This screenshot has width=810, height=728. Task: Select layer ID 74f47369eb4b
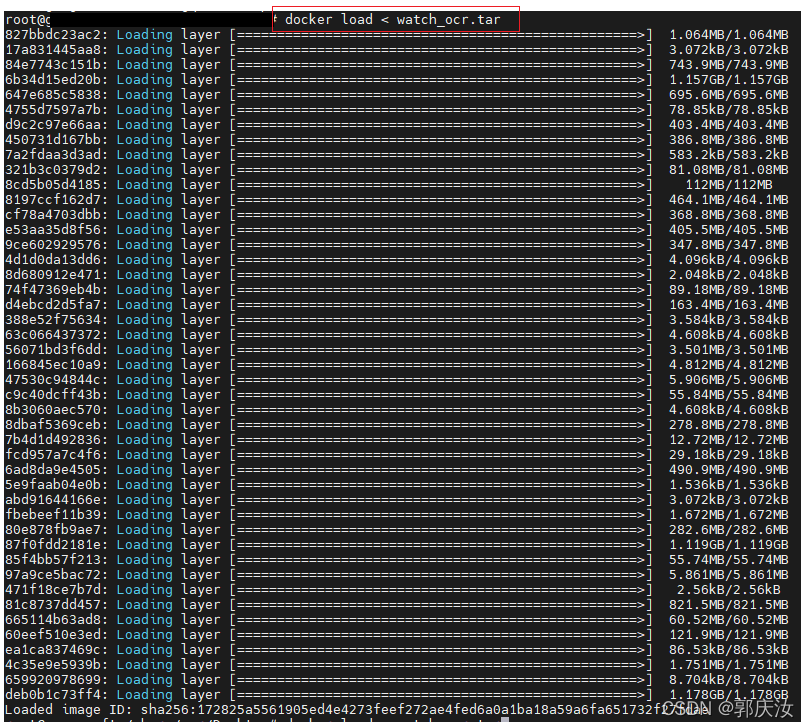53,289
